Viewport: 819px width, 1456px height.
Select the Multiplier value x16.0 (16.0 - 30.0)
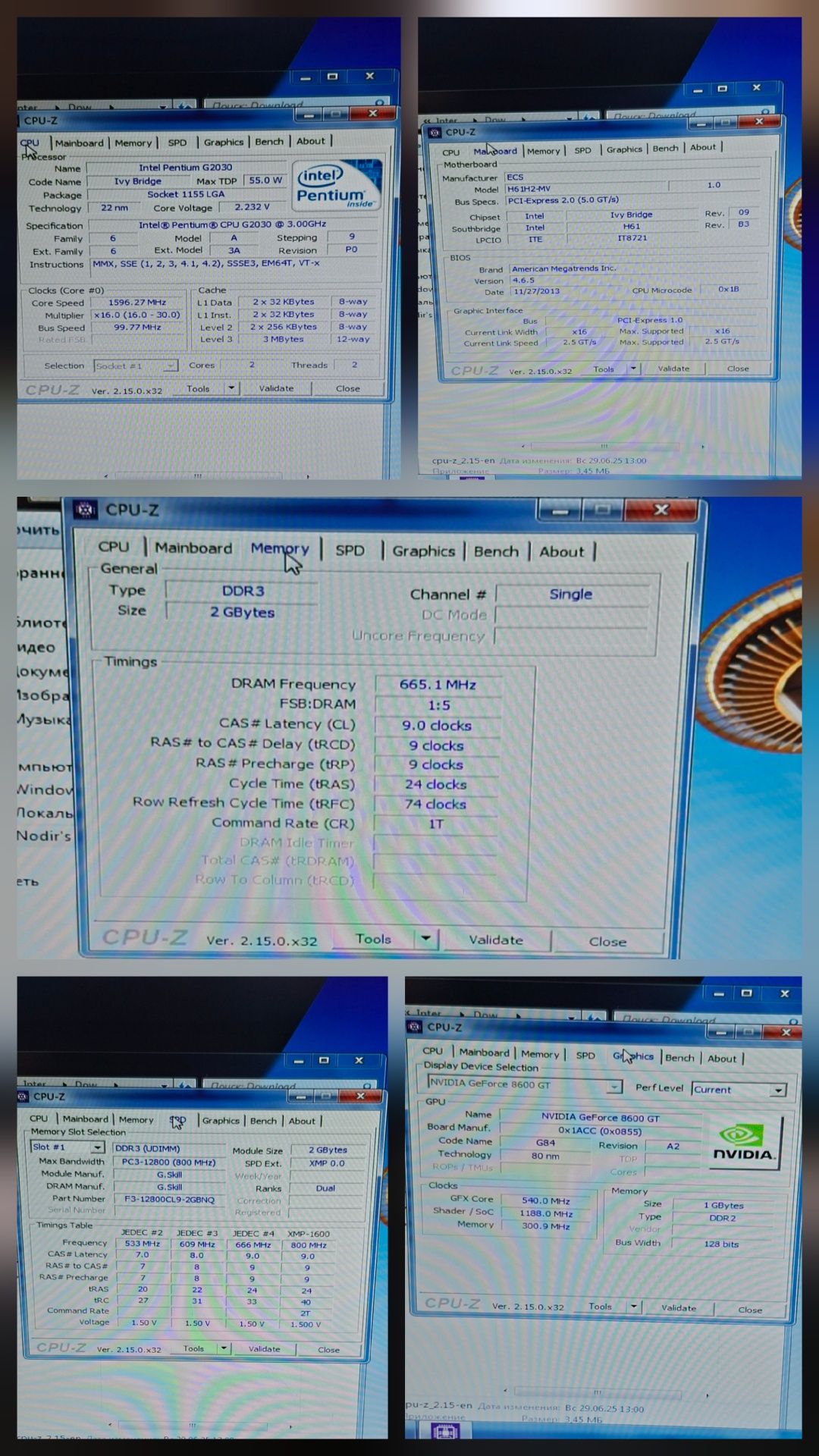pyautogui.click(x=137, y=315)
